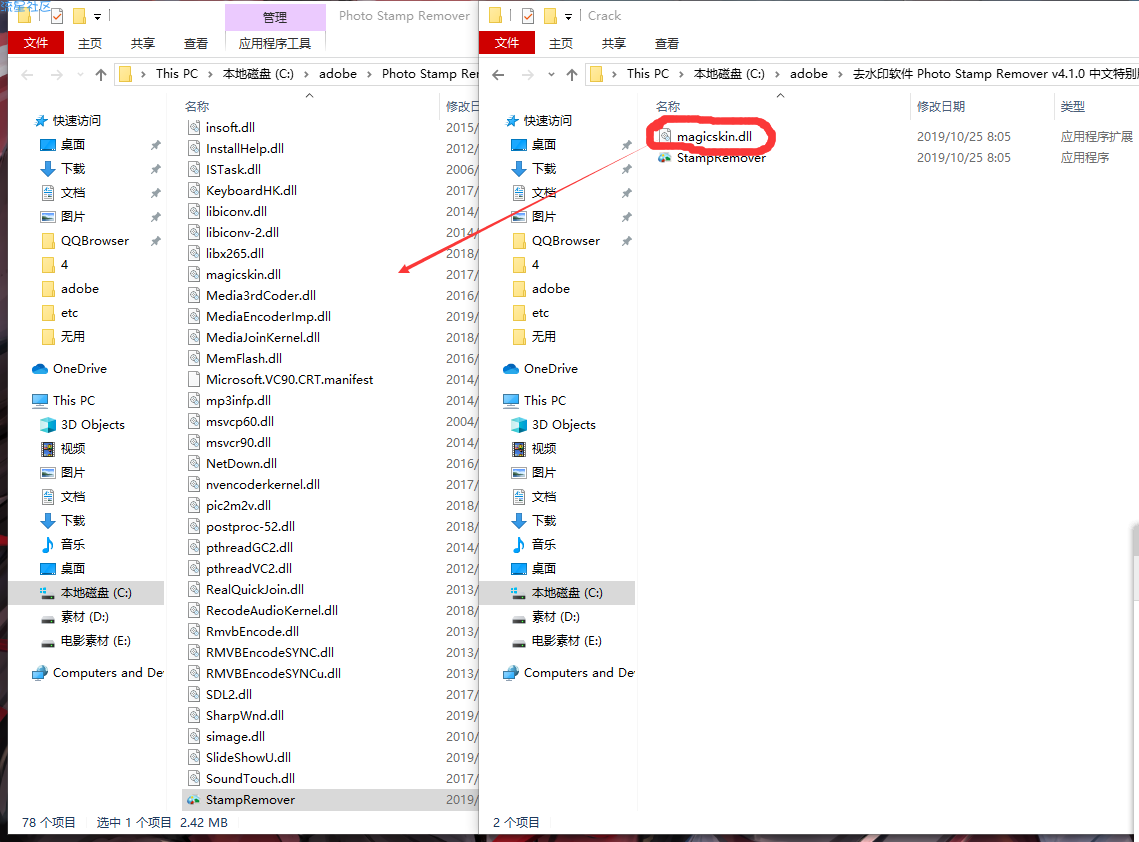Expand chevron after adobe in Crack address bar
This screenshot has height=842, width=1139.
[840, 74]
